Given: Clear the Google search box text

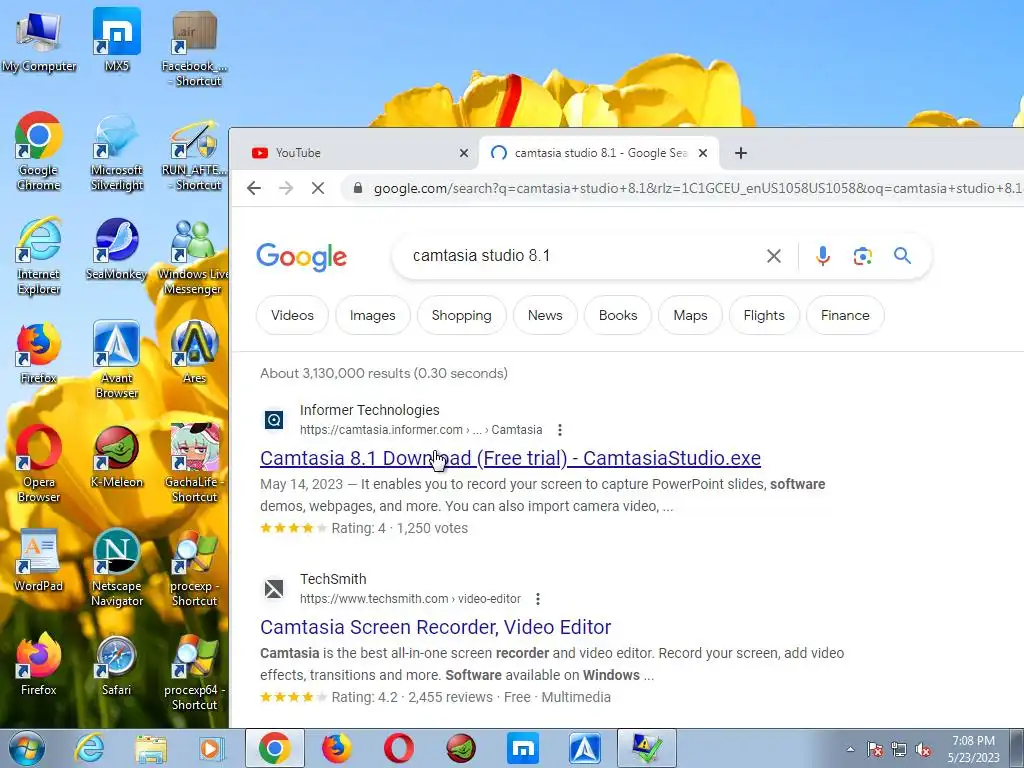Looking at the screenshot, I should click(x=774, y=255).
